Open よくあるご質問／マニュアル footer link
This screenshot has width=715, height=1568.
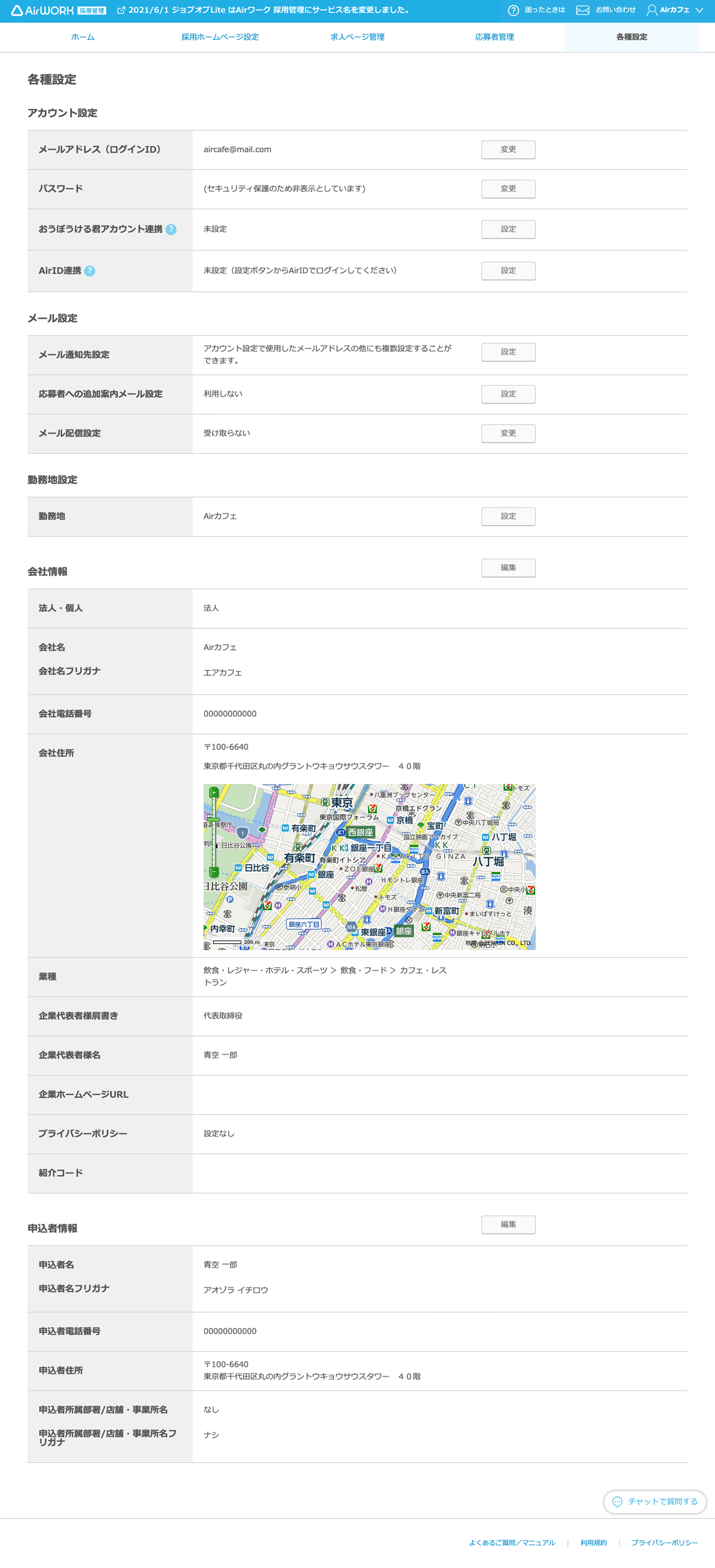coord(512,1543)
